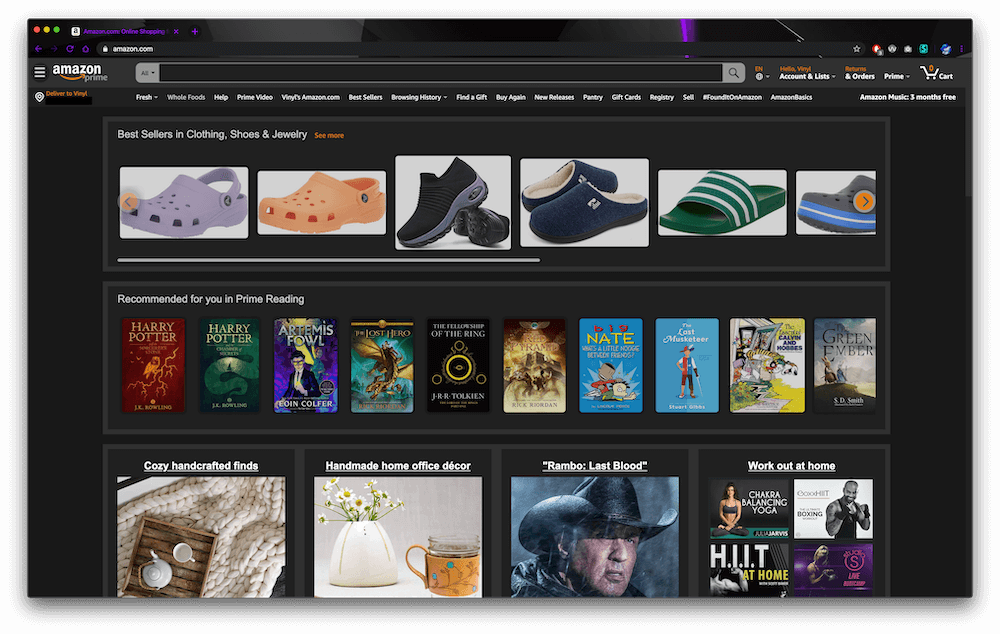
Task: Click Buy Again
Action: tap(510, 97)
